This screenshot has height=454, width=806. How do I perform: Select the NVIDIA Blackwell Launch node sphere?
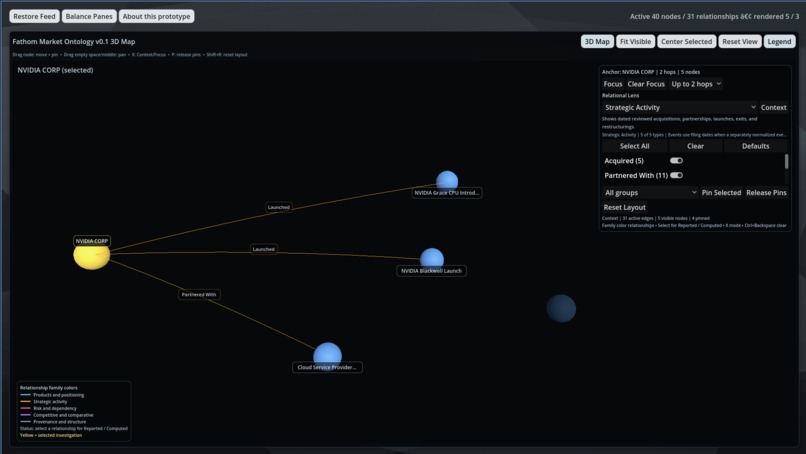point(432,257)
